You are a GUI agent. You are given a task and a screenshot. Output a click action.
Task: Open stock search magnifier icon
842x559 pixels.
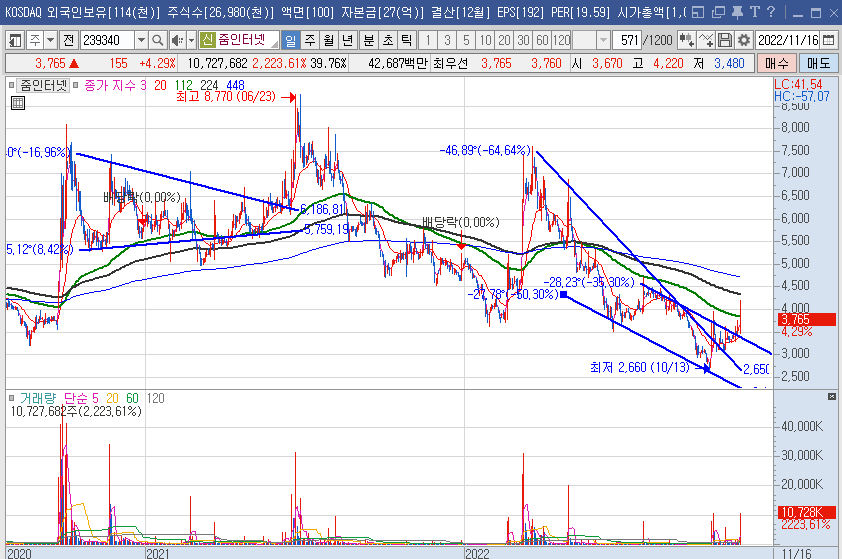tap(157, 40)
